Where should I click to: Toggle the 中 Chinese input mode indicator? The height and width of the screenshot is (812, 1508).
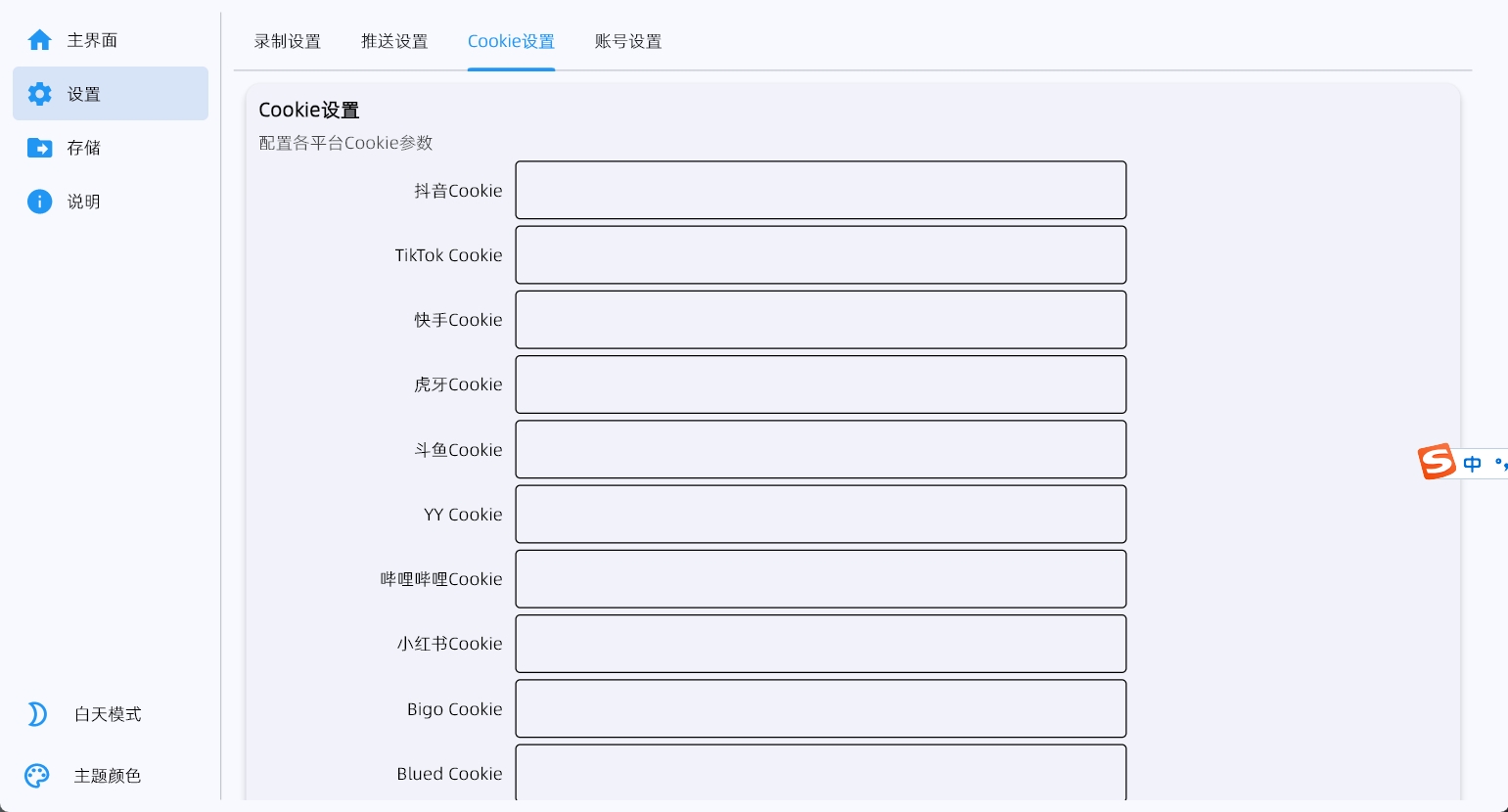[1473, 464]
